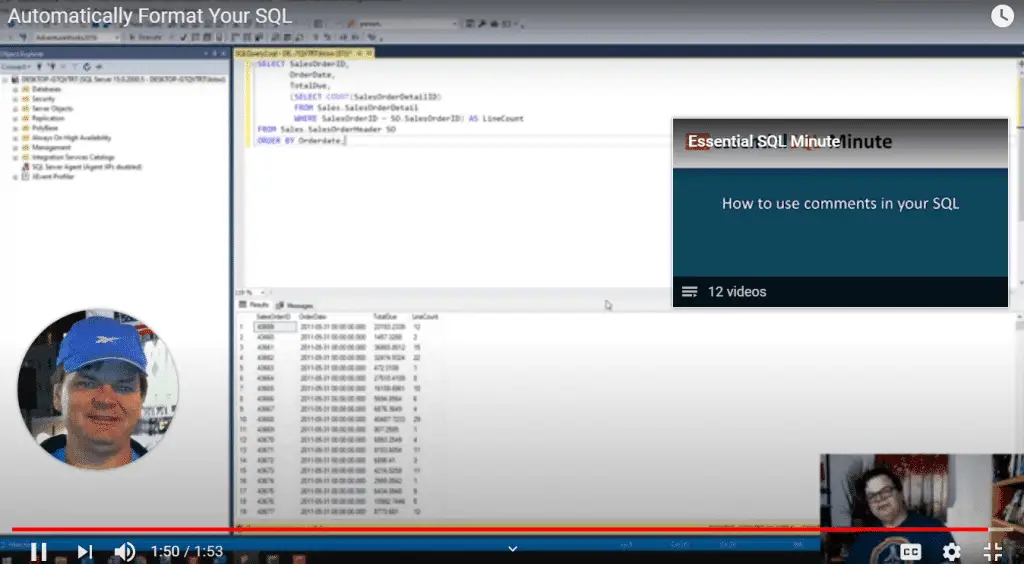Select Integration Services Catalogs tree label
The height and width of the screenshot is (564, 1024).
coord(73,157)
